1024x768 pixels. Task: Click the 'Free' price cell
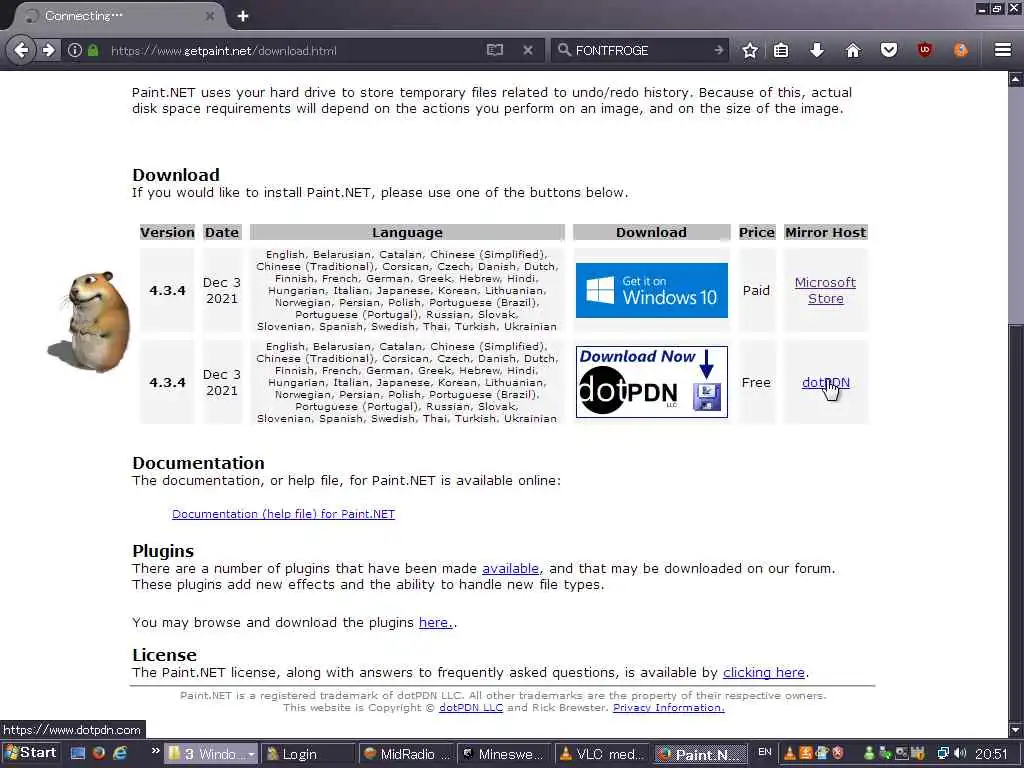[756, 383]
